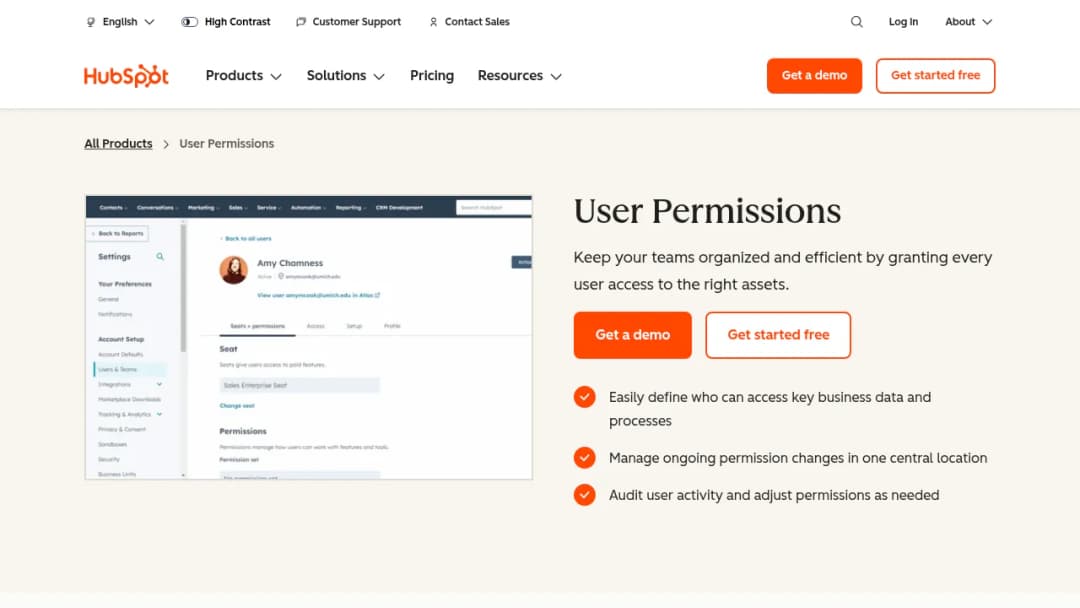Click the header Get started free button
Viewport: 1080px width, 608px height.
(935, 76)
